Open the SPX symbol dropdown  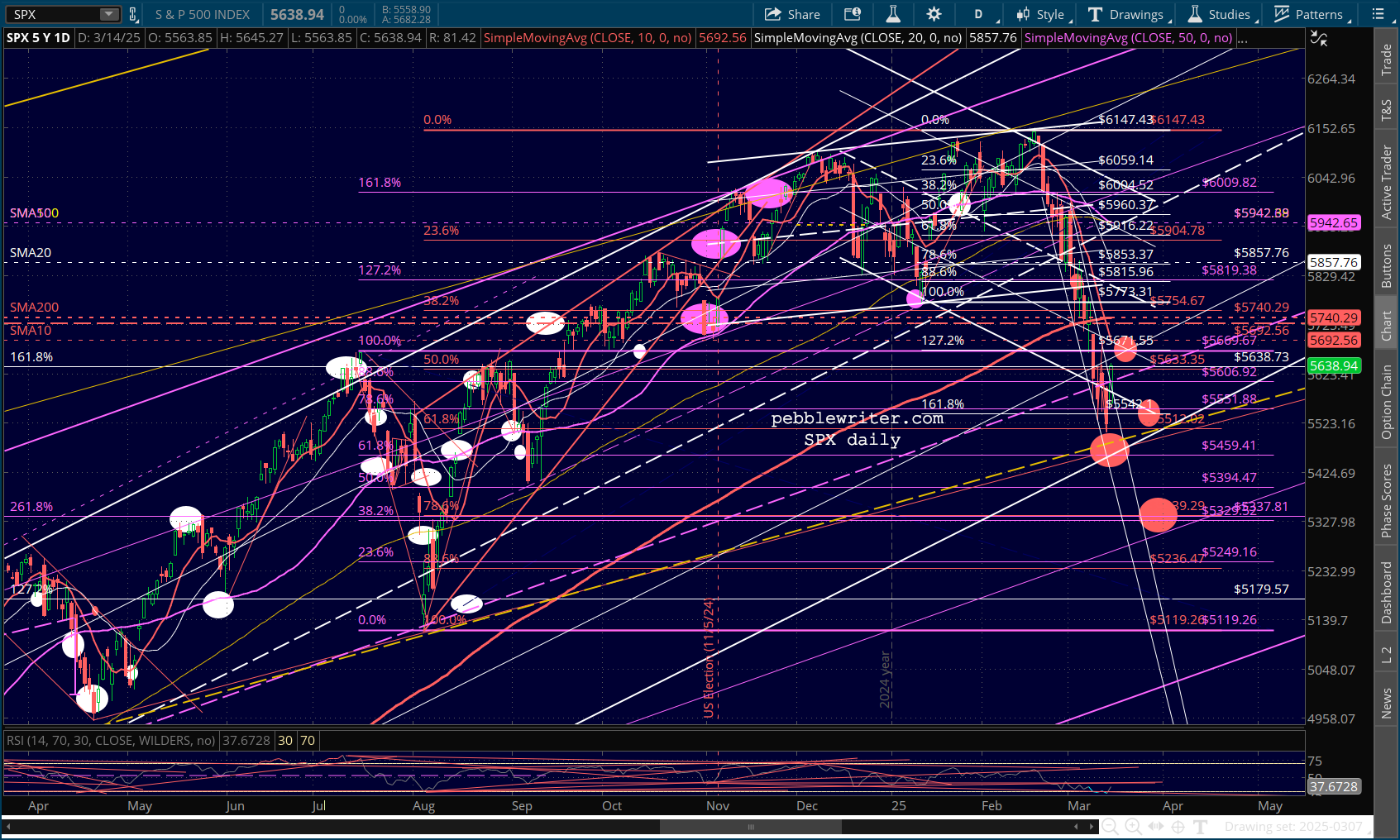108,14
